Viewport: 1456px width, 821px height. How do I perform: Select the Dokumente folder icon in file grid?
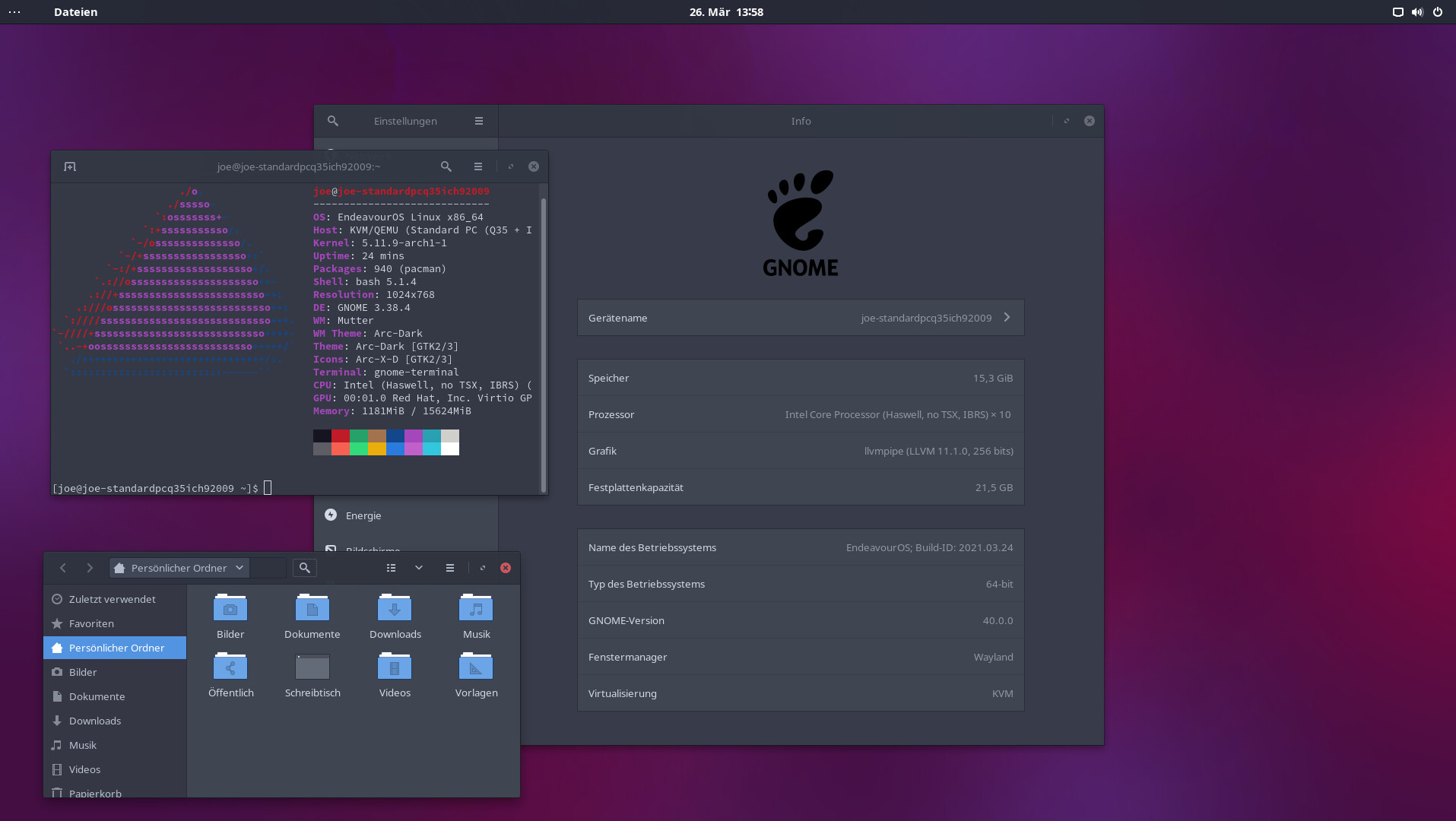coord(312,607)
